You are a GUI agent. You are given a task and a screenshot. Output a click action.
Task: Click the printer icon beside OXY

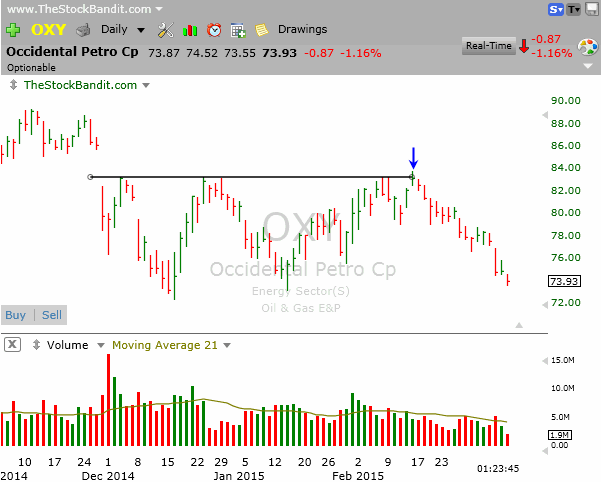pyautogui.click(x=83, y=30)
